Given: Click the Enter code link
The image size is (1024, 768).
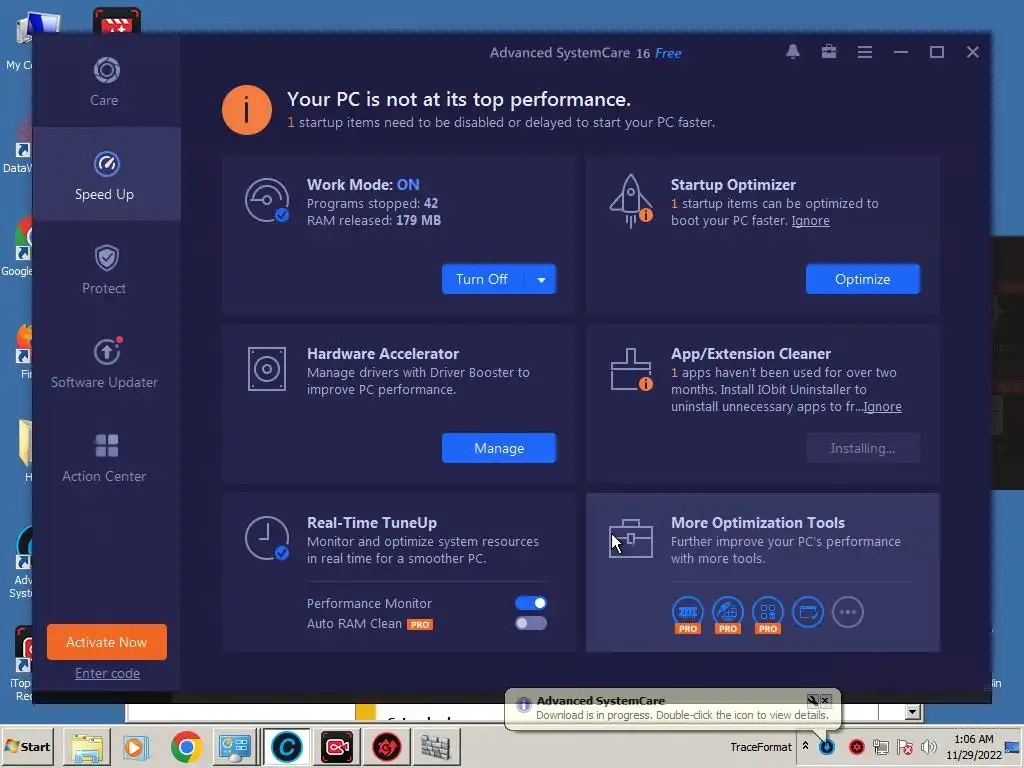Looking at the screenshot, I should 107,673.
